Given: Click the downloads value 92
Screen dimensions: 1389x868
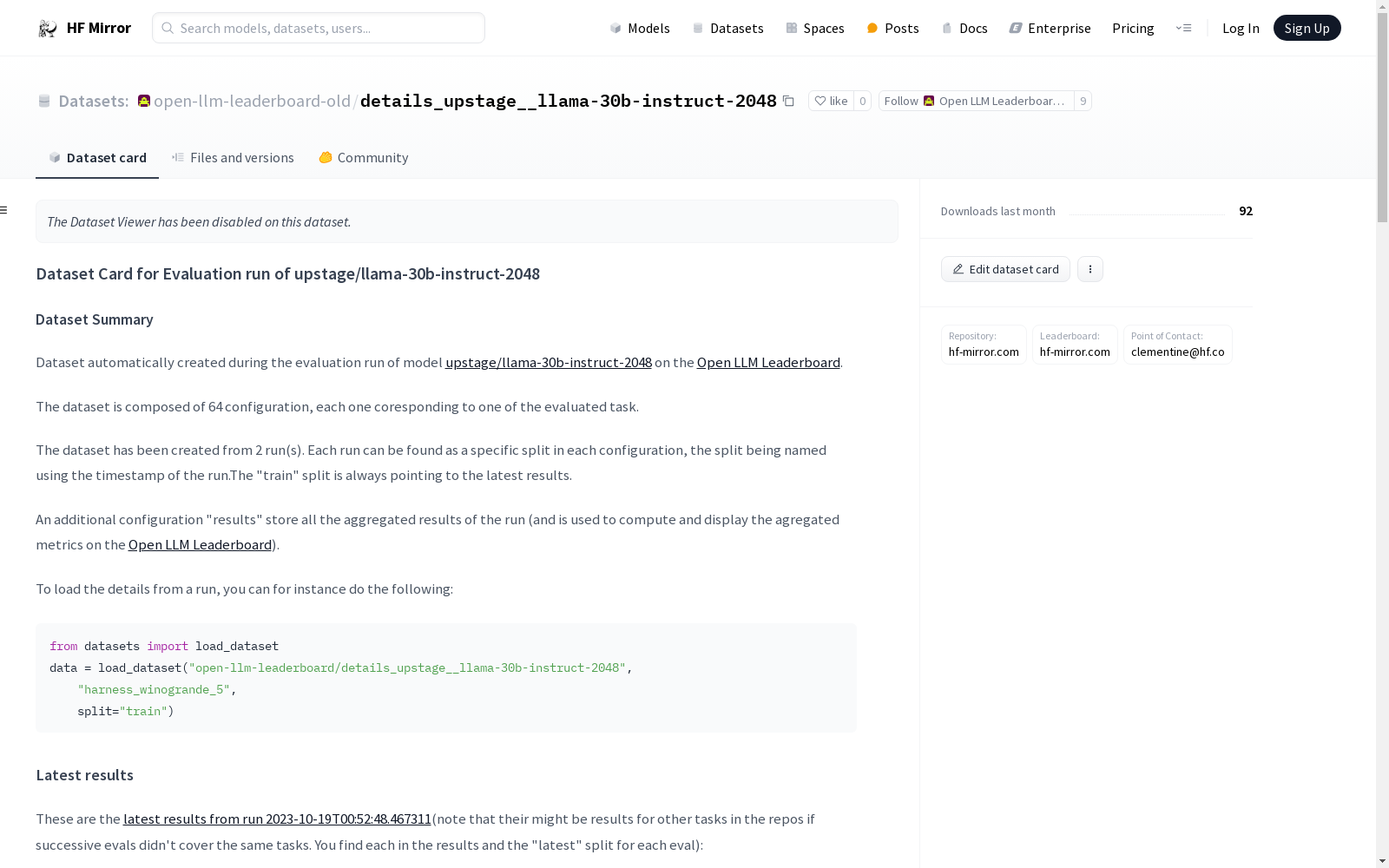Looking at the screenshot, I should tap(1246, 211).
